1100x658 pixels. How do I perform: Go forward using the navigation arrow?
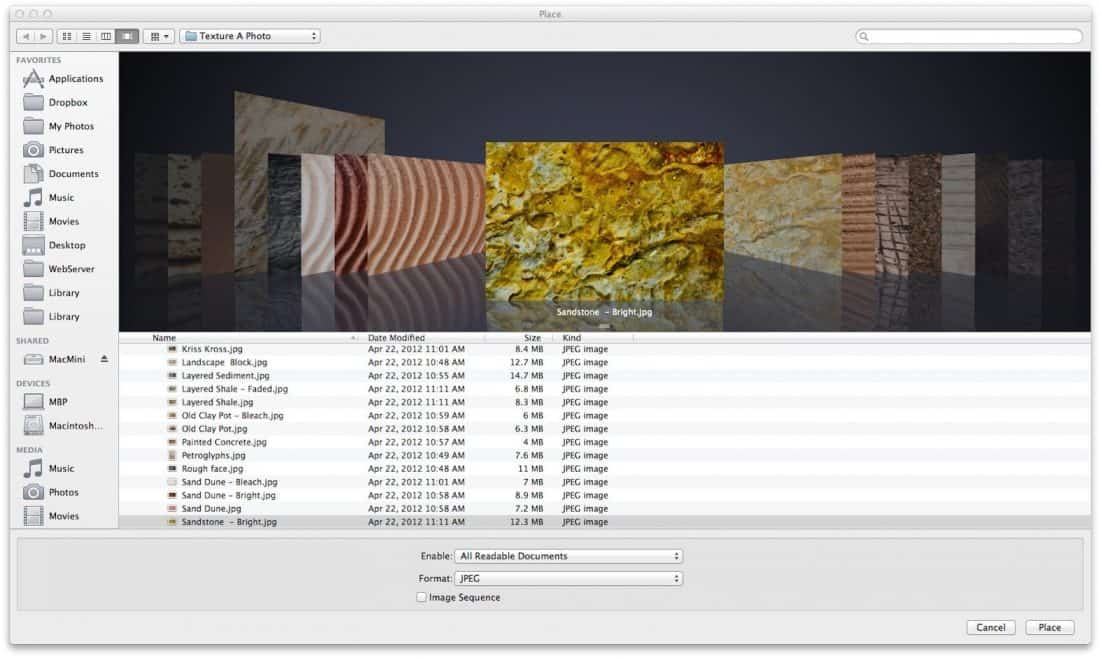coord(44,35)
